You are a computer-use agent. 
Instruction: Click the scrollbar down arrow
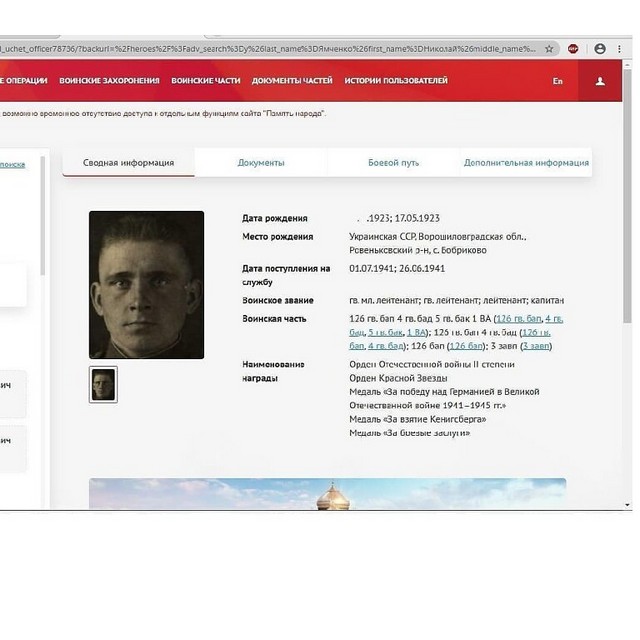tap(627, 505)
